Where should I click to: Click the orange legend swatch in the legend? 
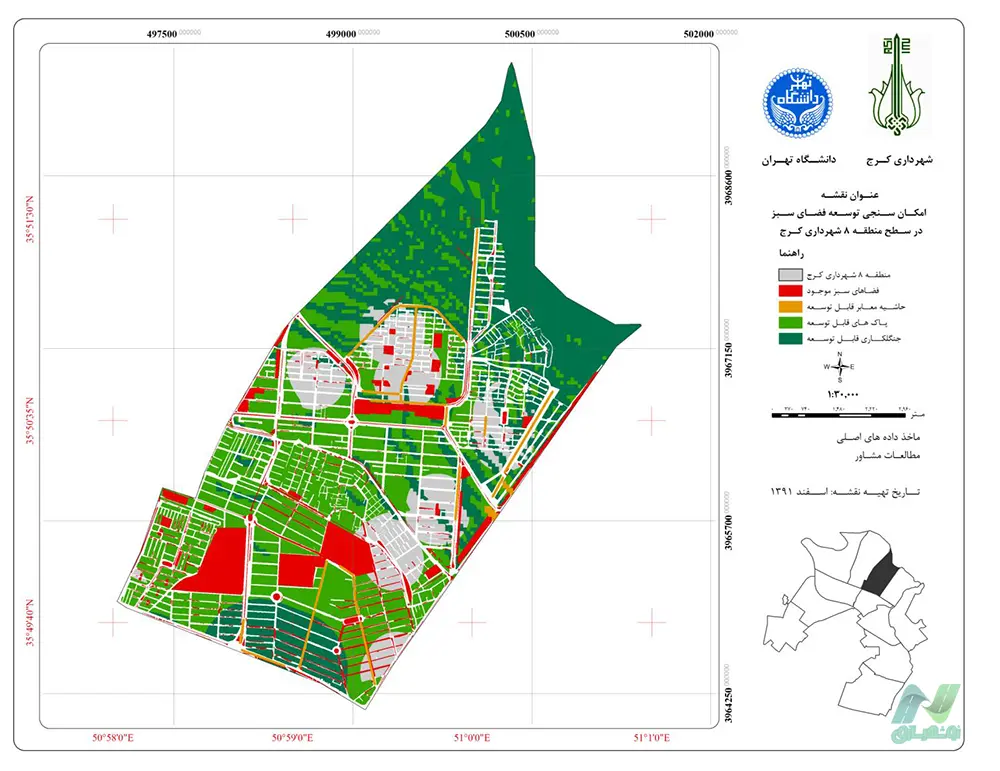pos(791,307)
